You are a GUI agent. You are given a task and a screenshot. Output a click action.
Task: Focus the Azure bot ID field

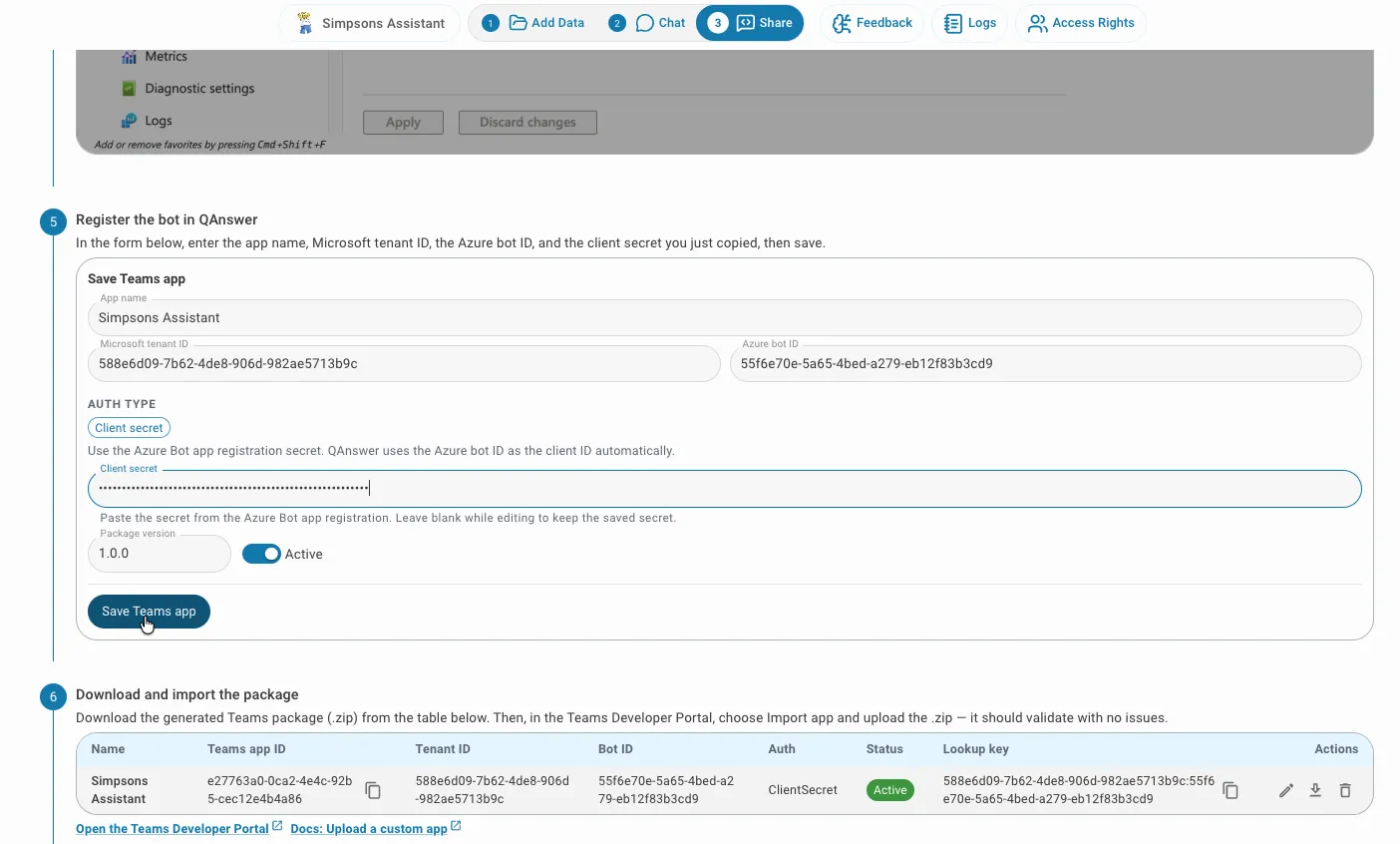tap(1045, 363)
